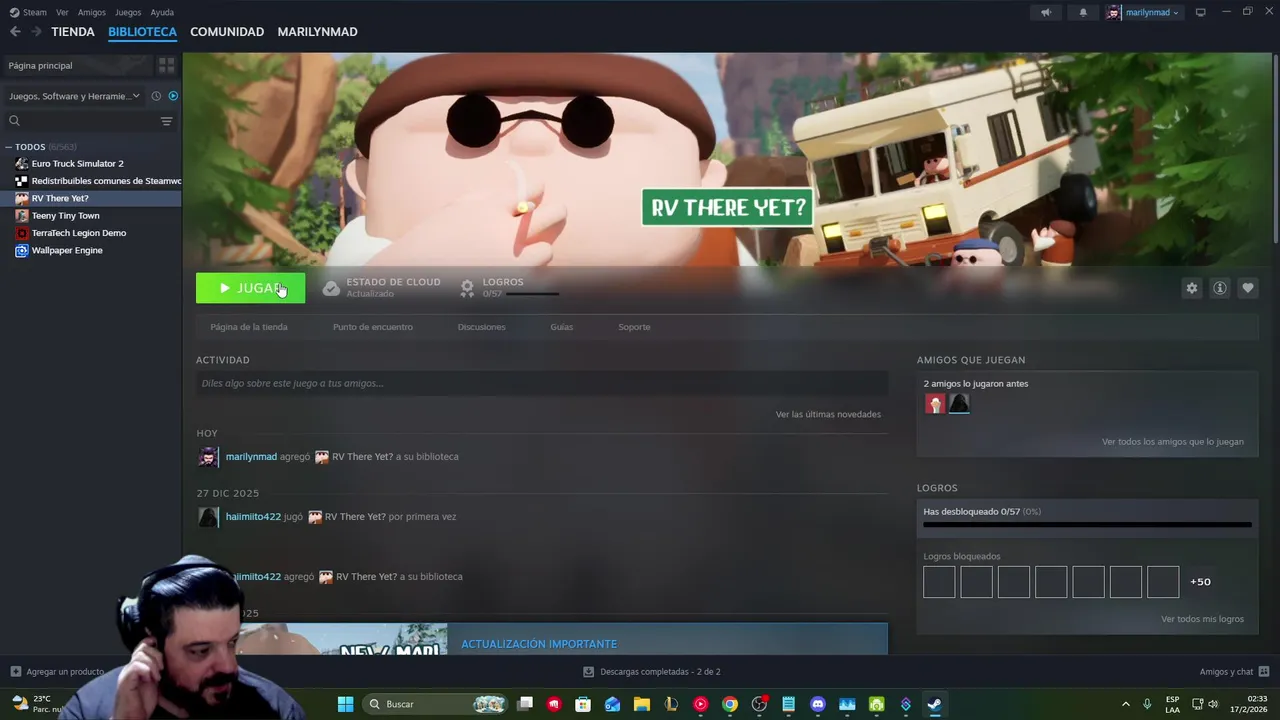
Task: Go back with the left arrow
Action: [x=15, y=32]
